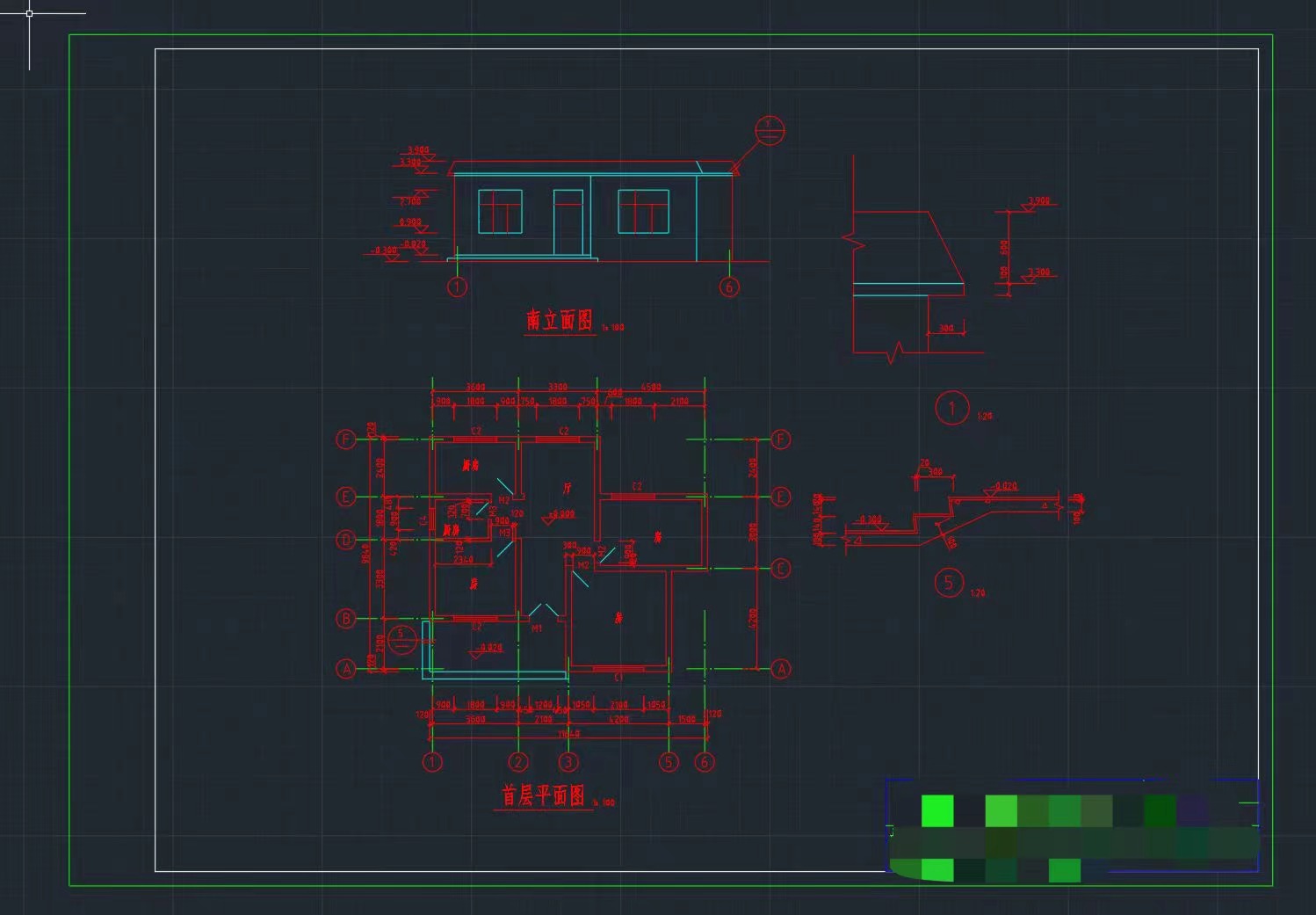The image size is (1316, 915).
Task: Click axis bubble 6 below the floor plan
Action: 704,762
